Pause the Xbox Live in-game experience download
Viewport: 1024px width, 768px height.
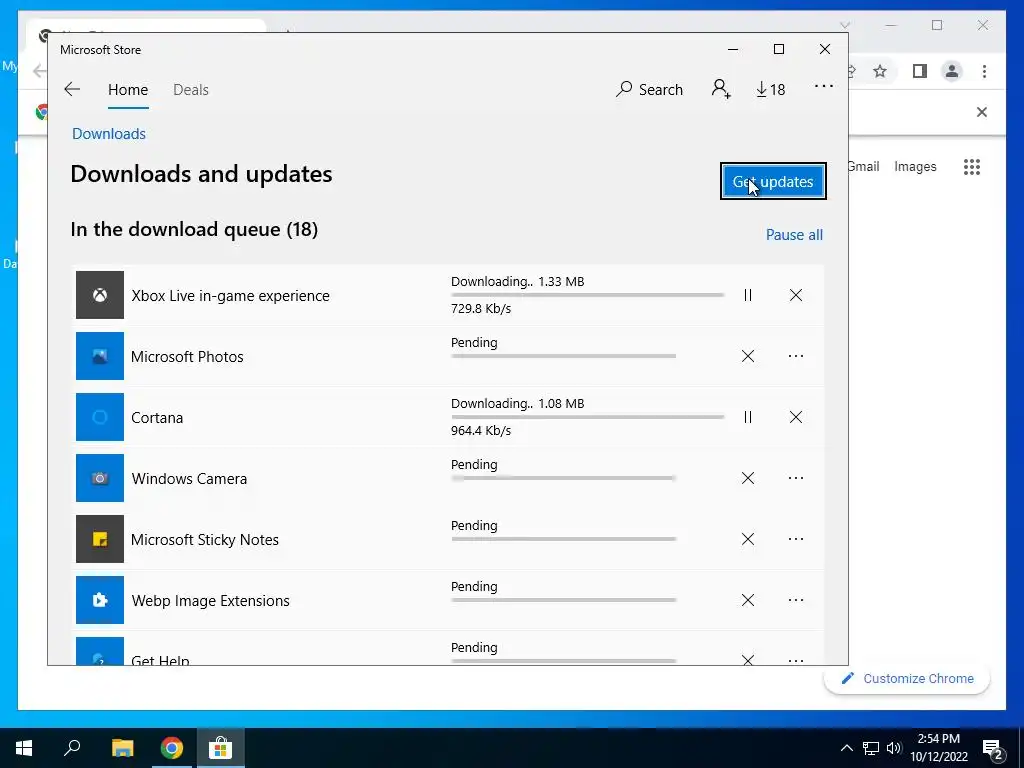click(x=748, y=295)
